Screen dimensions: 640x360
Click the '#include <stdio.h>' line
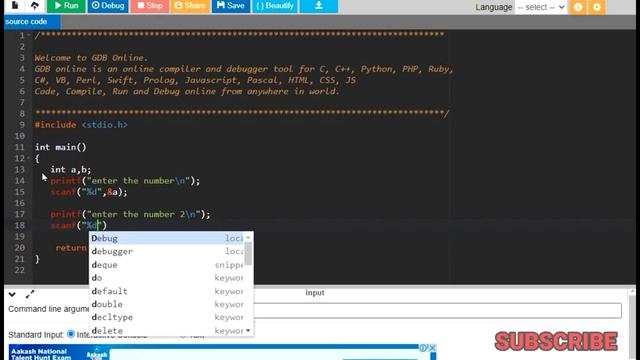coord(81,125)
